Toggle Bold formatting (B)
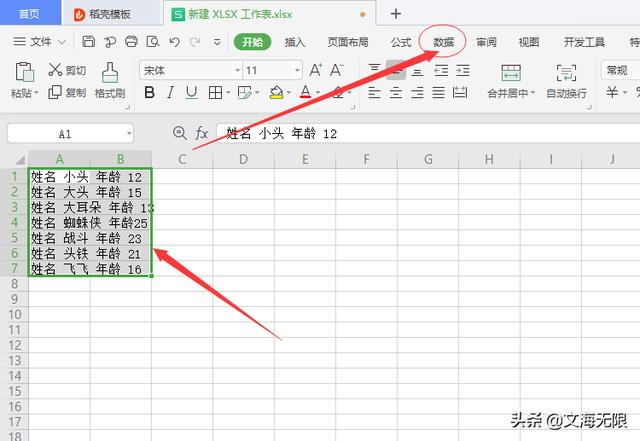Image resolution: width=640 pixels, height=441 pixels. coord(149,93)
